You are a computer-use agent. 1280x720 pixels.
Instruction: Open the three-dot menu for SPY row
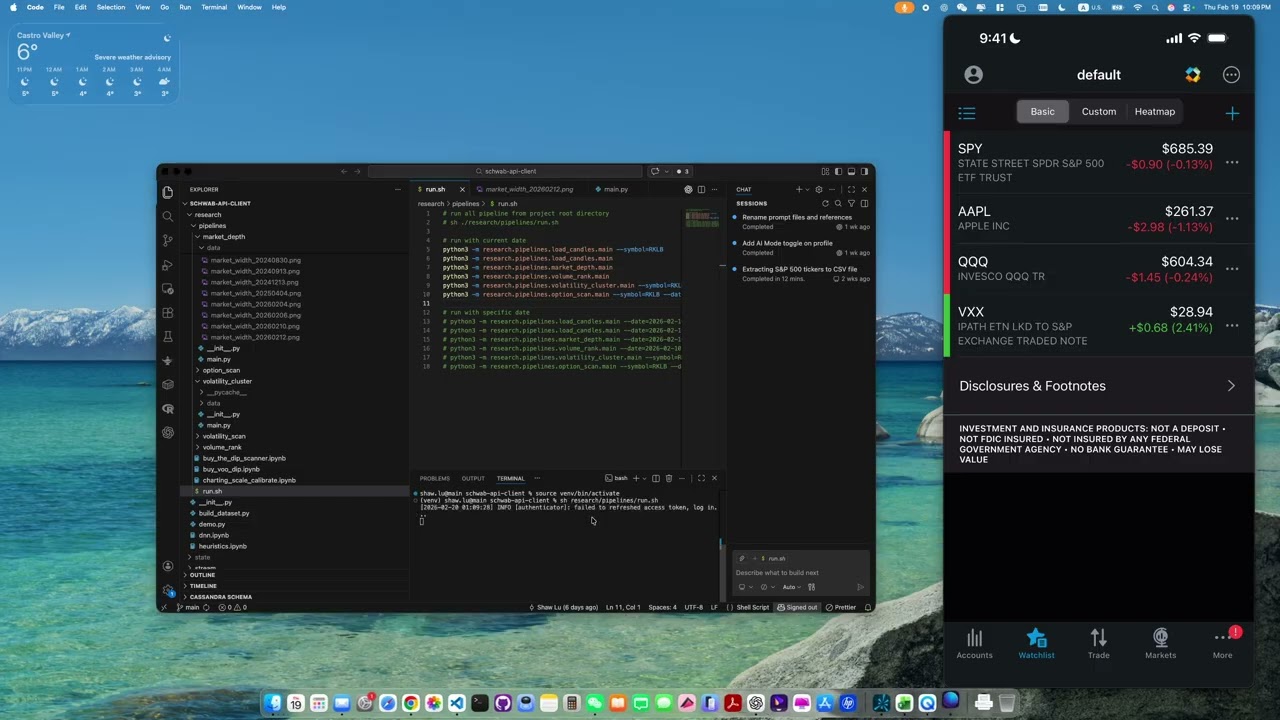coord(1232,163)
